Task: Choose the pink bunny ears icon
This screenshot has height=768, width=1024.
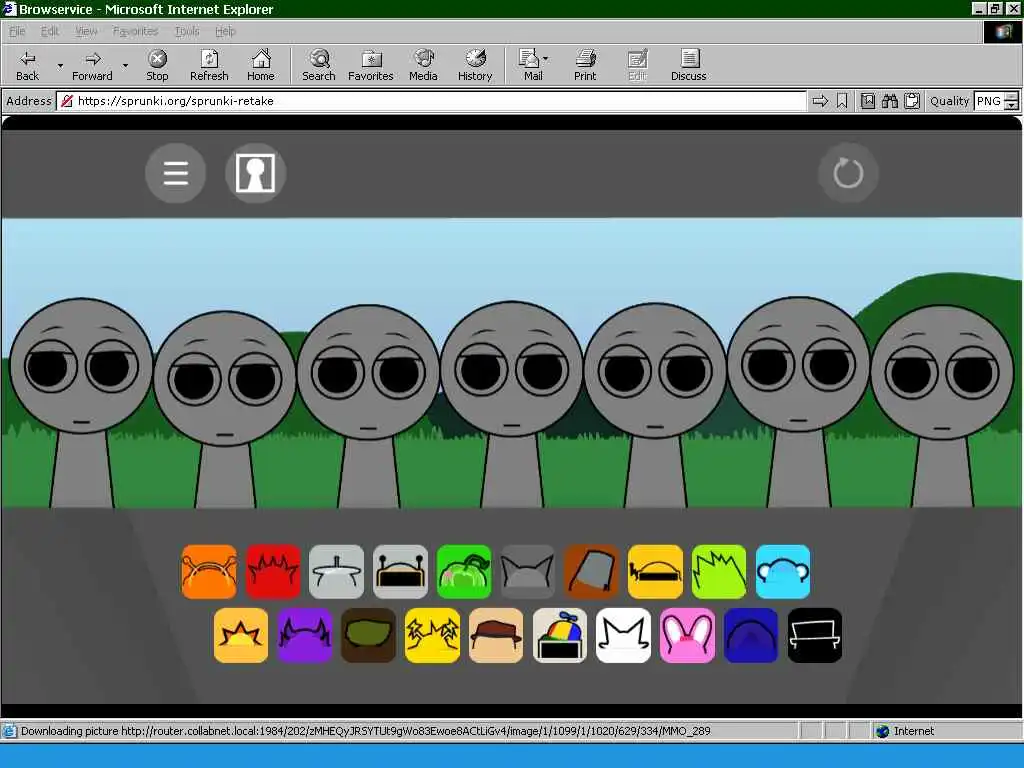Action: (687, 635)
